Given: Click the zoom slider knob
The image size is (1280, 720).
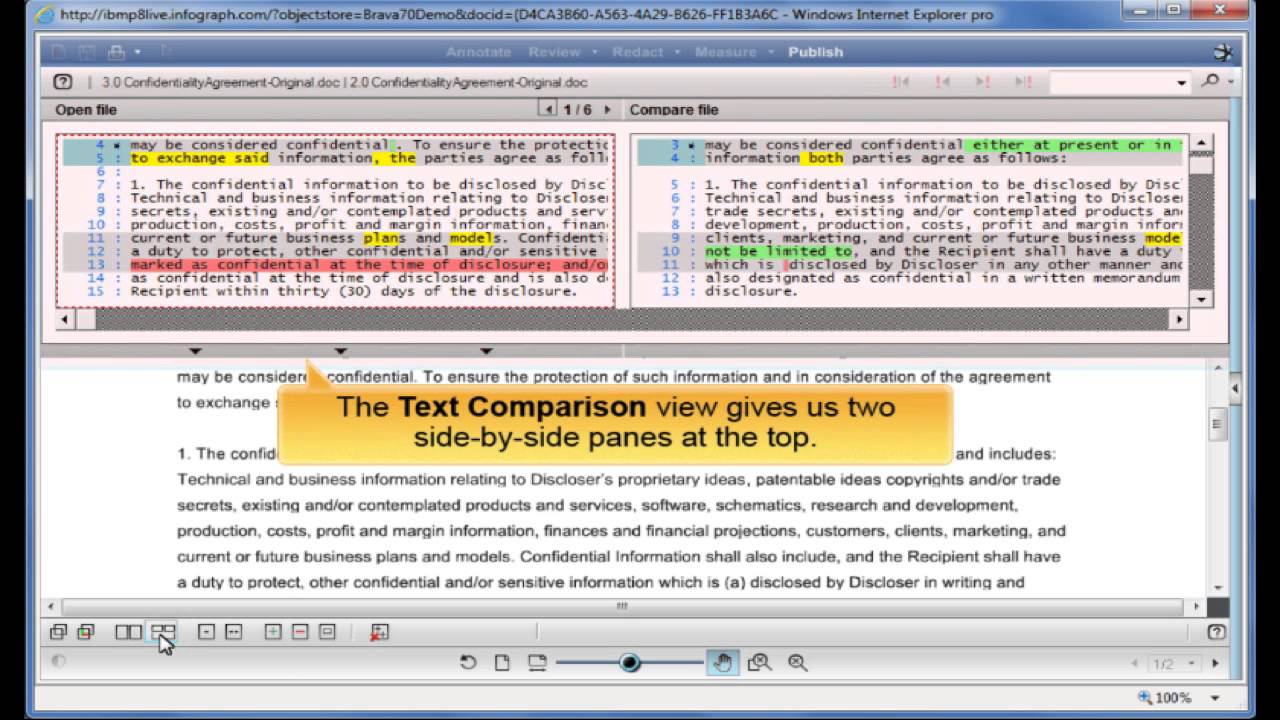Looking at the screenshot, I should (630, 662).
